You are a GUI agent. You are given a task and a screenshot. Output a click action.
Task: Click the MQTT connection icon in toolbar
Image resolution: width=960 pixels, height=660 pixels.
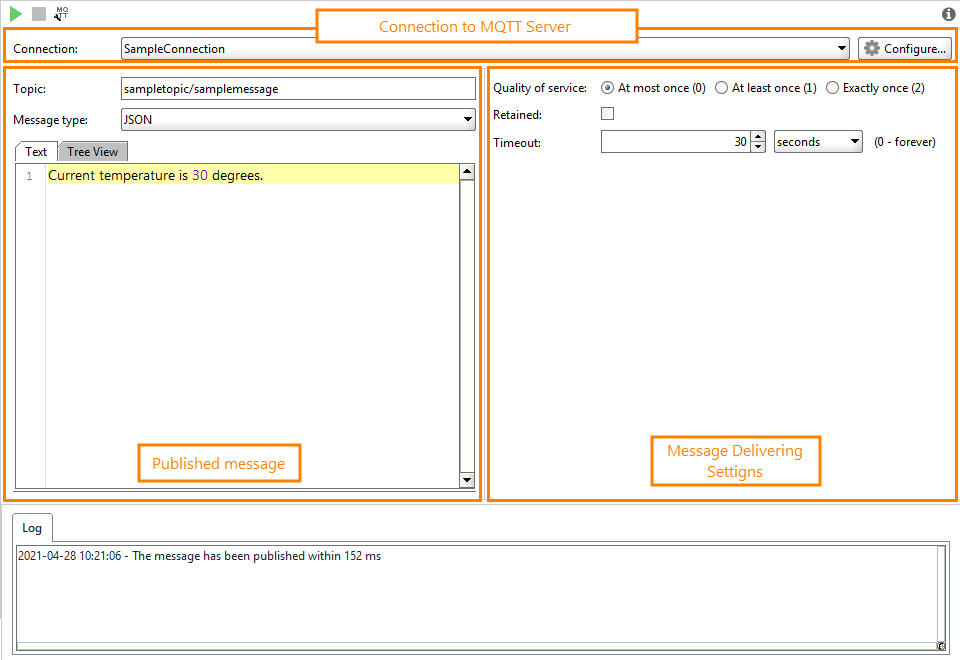click(x=61, y=13)
